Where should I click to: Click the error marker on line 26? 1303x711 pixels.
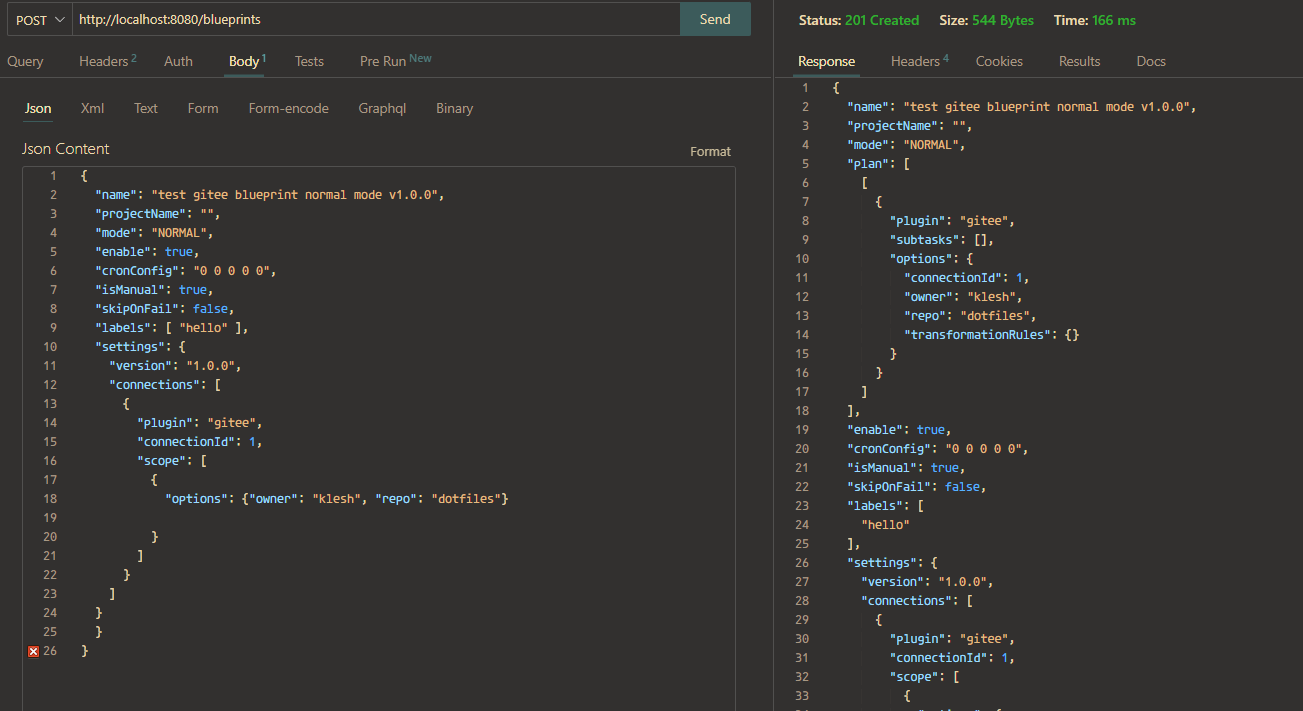[33, 651]
